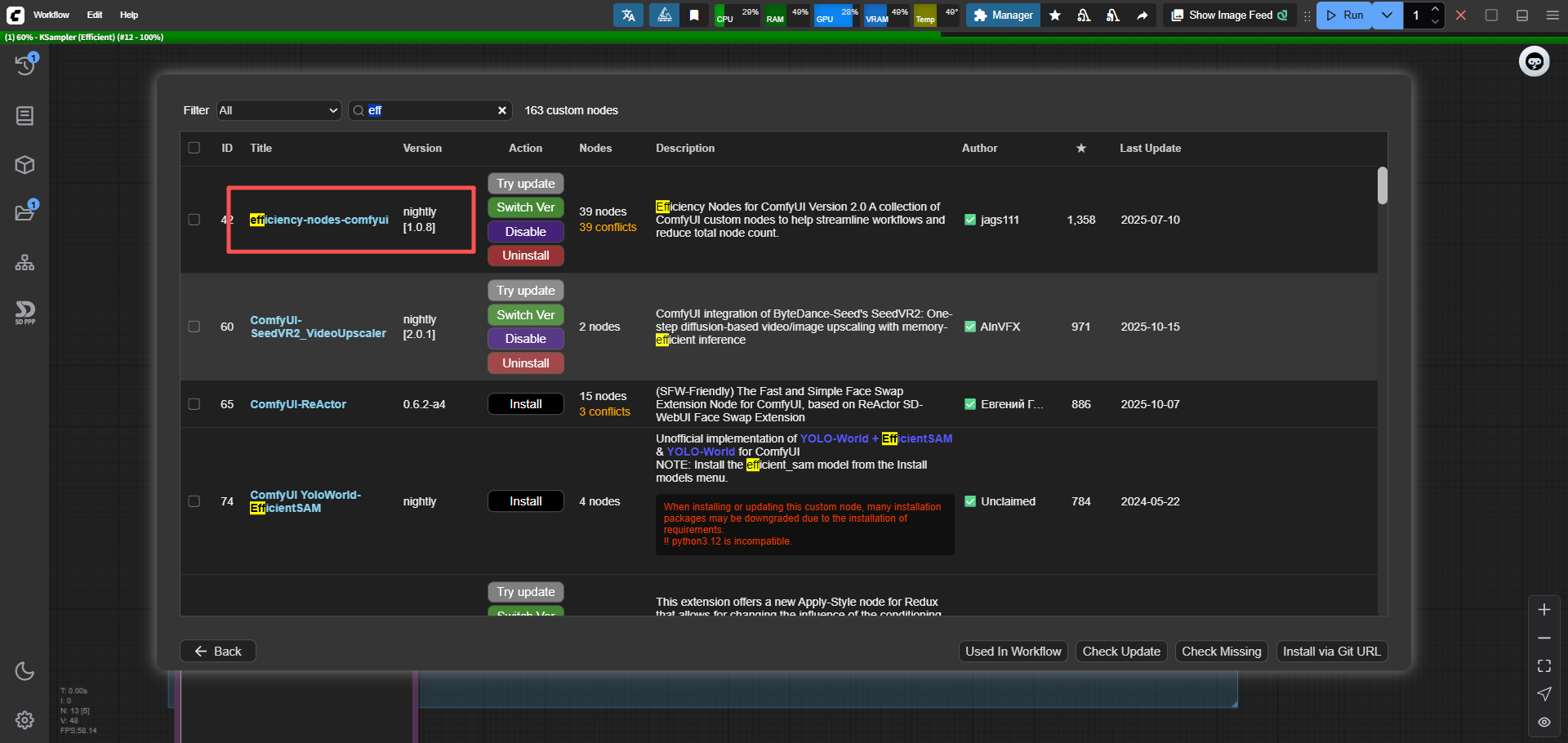Click the list vertical scrollbar thumb
Image resolution: width=1568 pixels, height=743 pixels.
tap(1382, 185)
